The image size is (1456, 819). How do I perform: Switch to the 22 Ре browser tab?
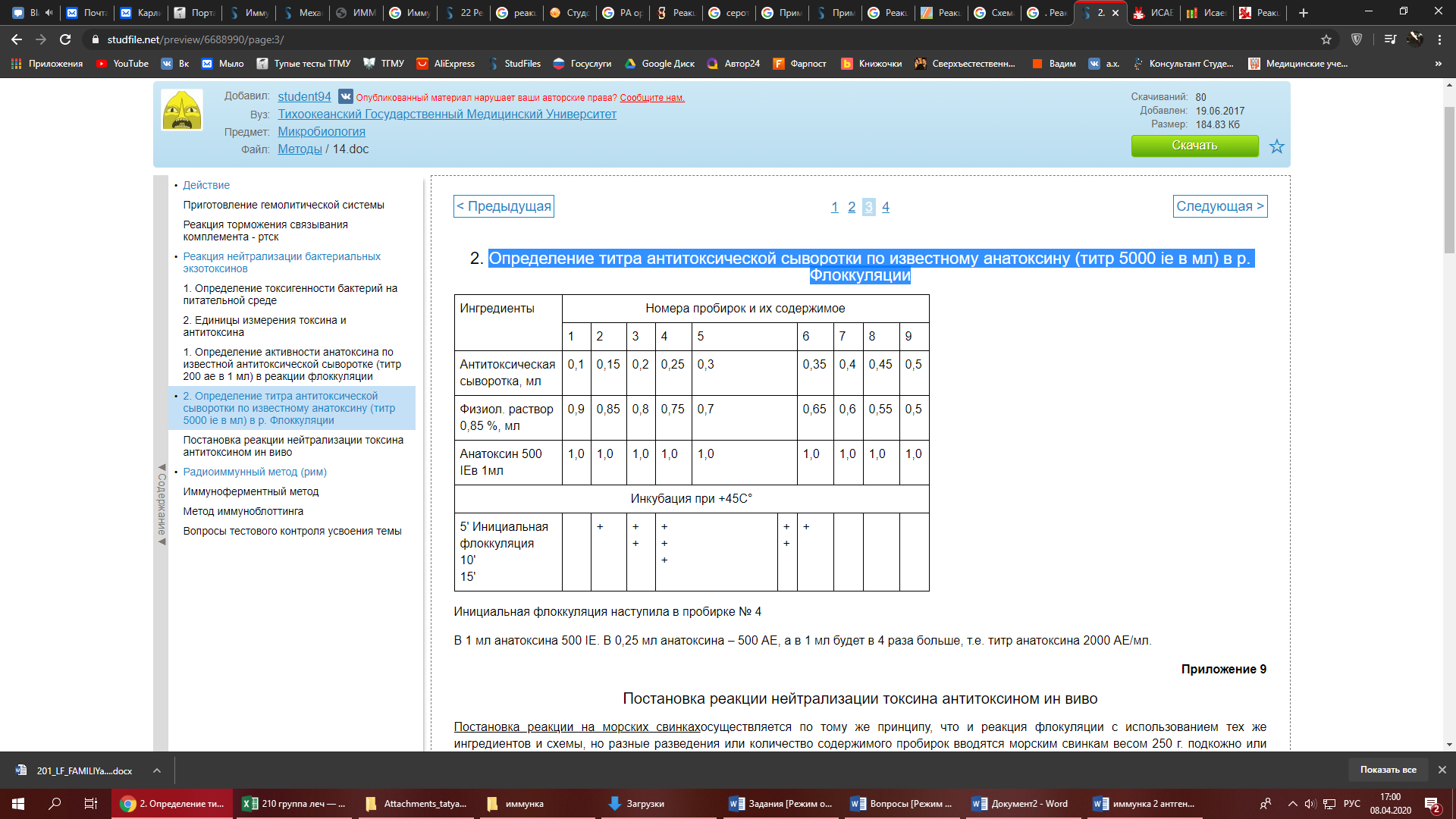click(463, 13)
